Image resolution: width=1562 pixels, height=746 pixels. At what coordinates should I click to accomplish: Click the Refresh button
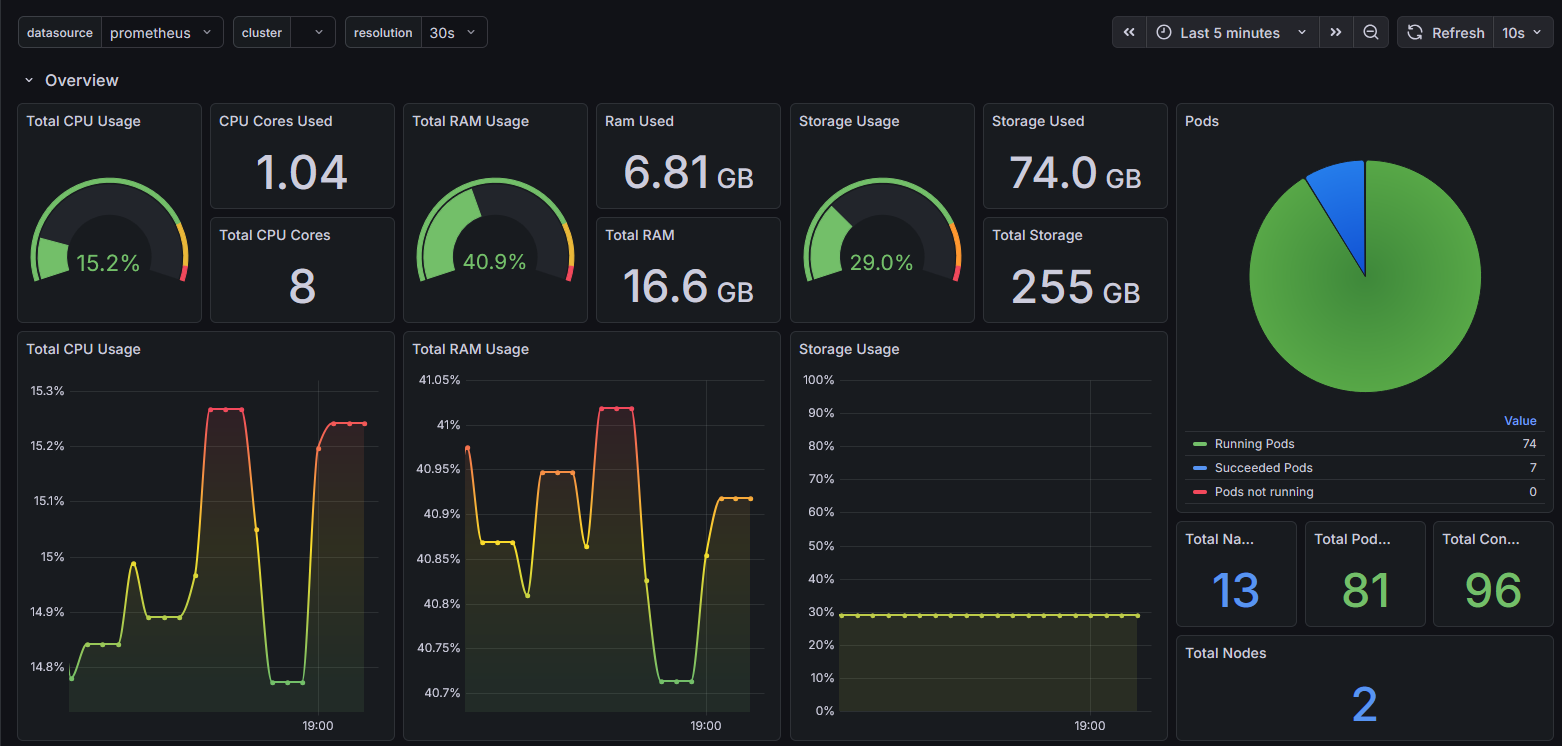[x=1457, y=32]
